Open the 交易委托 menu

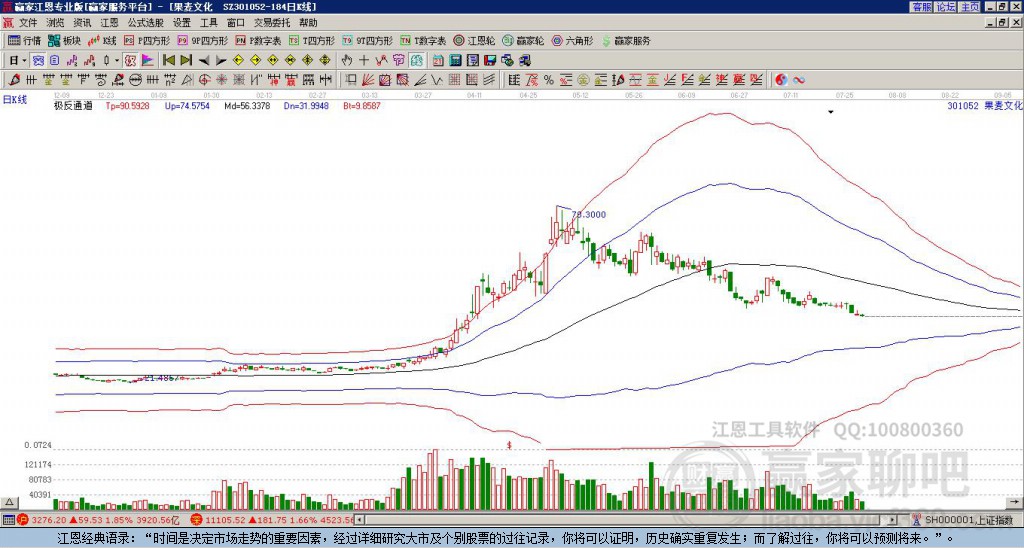pos(272,23)
